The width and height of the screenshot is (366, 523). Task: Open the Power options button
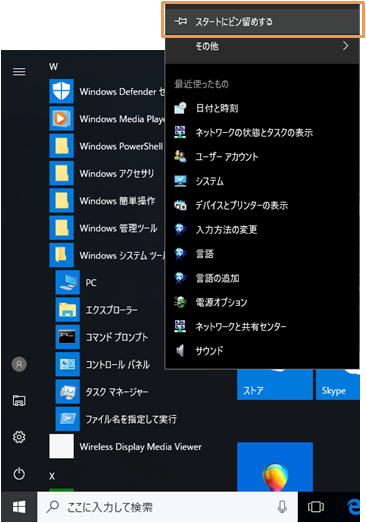[19, 474]
